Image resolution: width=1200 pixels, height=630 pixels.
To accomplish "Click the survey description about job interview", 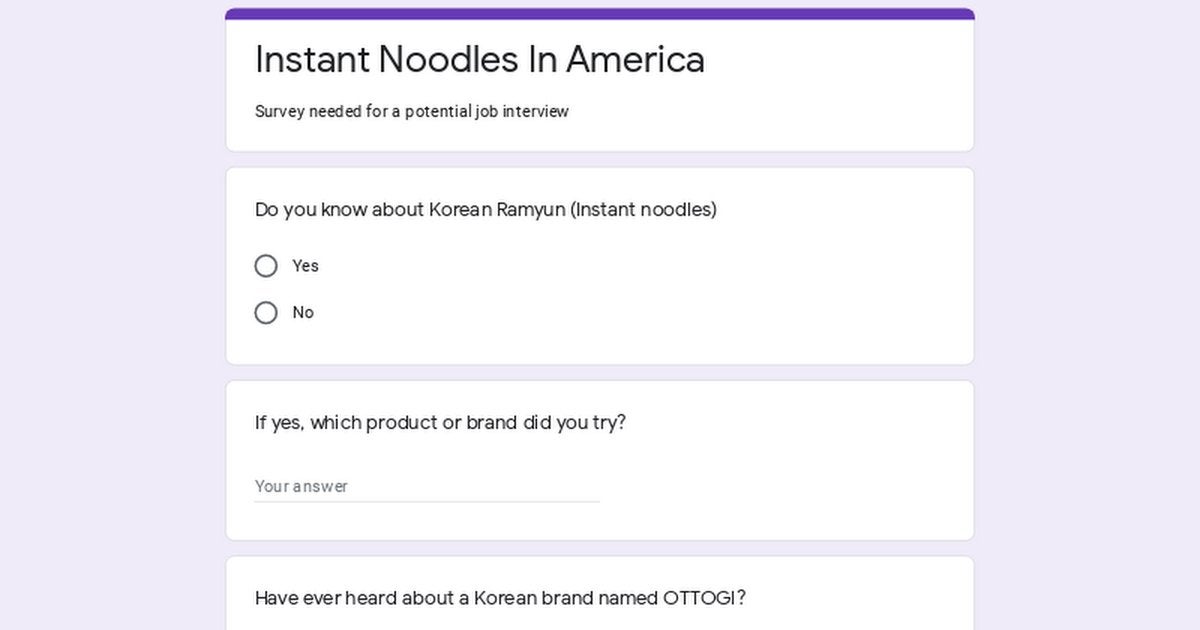I will (x=412, y=111).
